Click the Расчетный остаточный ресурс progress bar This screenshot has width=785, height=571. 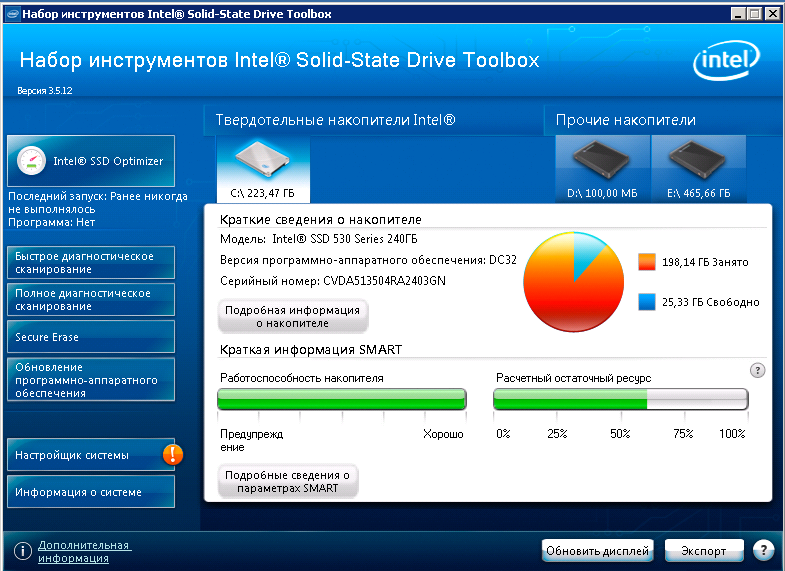[x=621, y=399]
